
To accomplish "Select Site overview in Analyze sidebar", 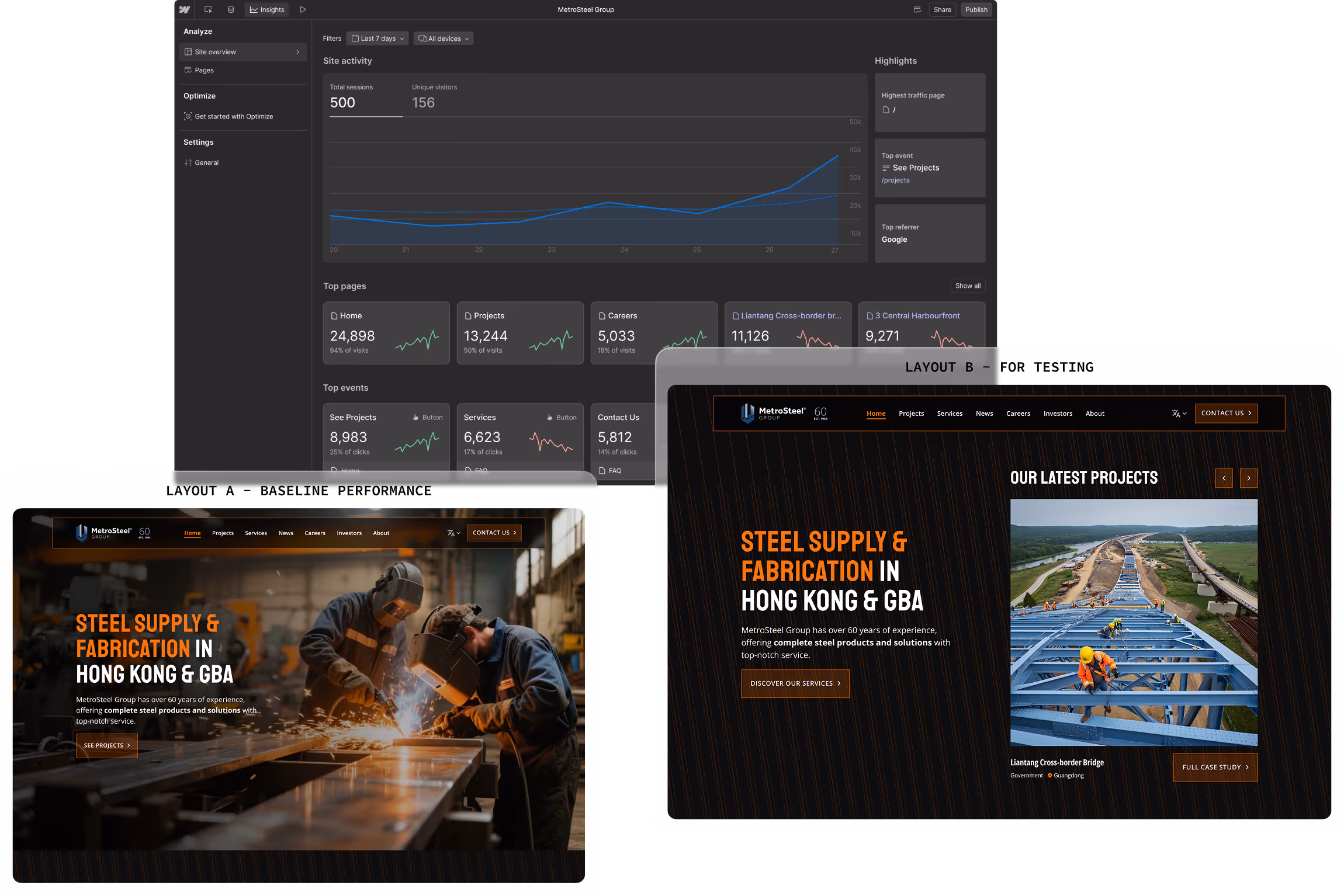I will pyautogui.click(x=243, y=52).
